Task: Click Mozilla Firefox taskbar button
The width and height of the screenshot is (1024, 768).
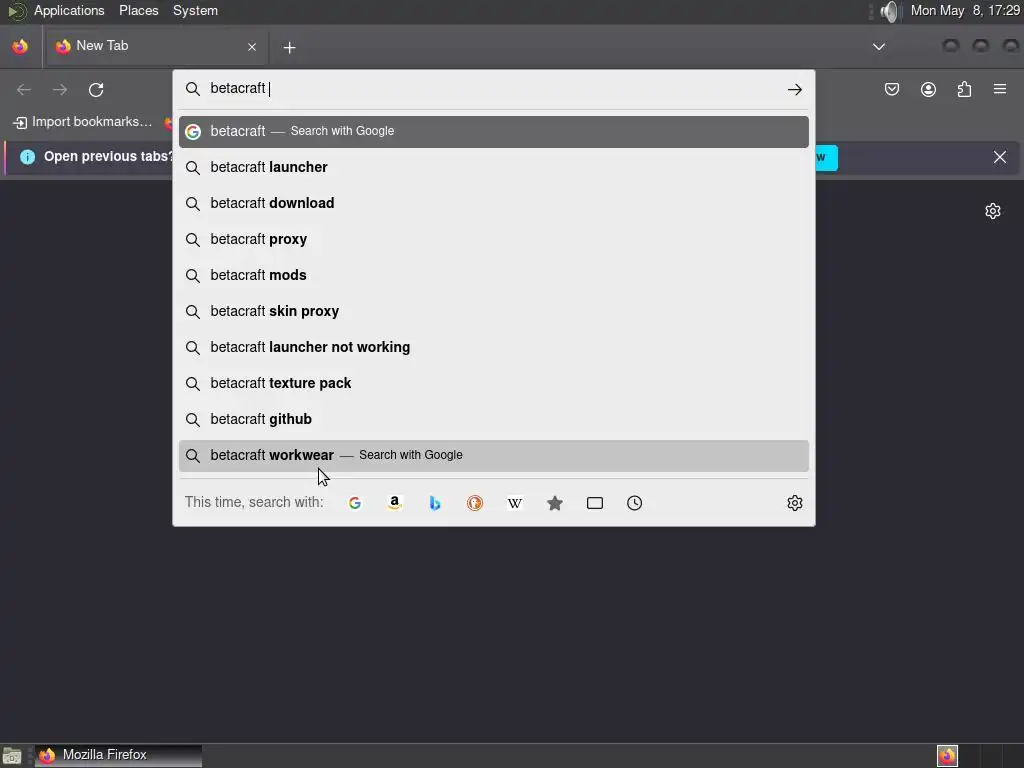Action: coord(118,756)
